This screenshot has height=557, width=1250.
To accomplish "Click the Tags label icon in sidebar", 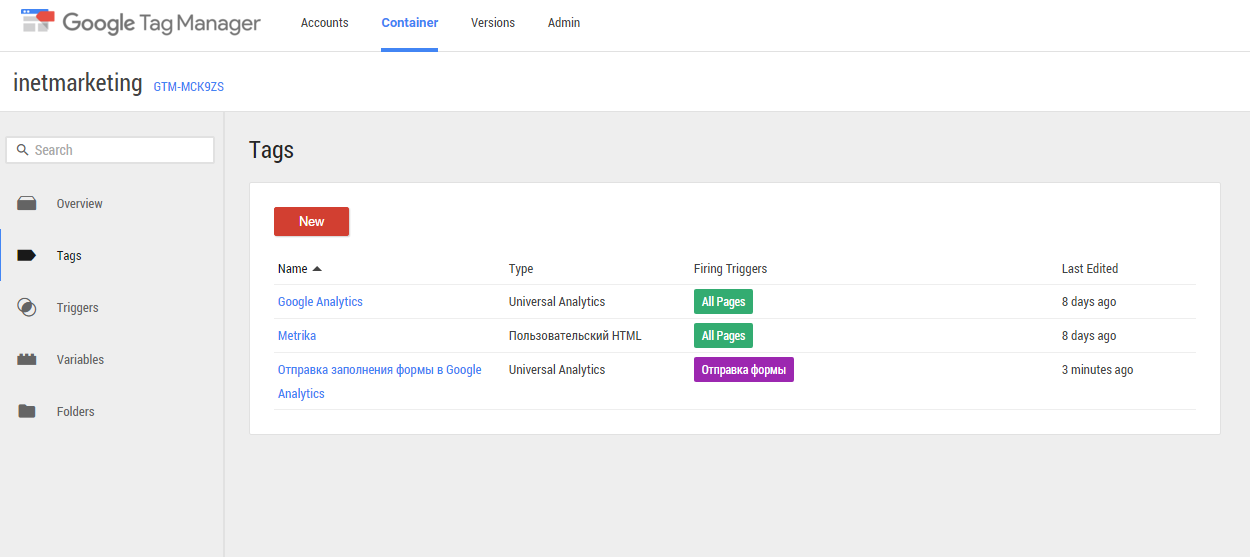I will click(x=27, y=256).
